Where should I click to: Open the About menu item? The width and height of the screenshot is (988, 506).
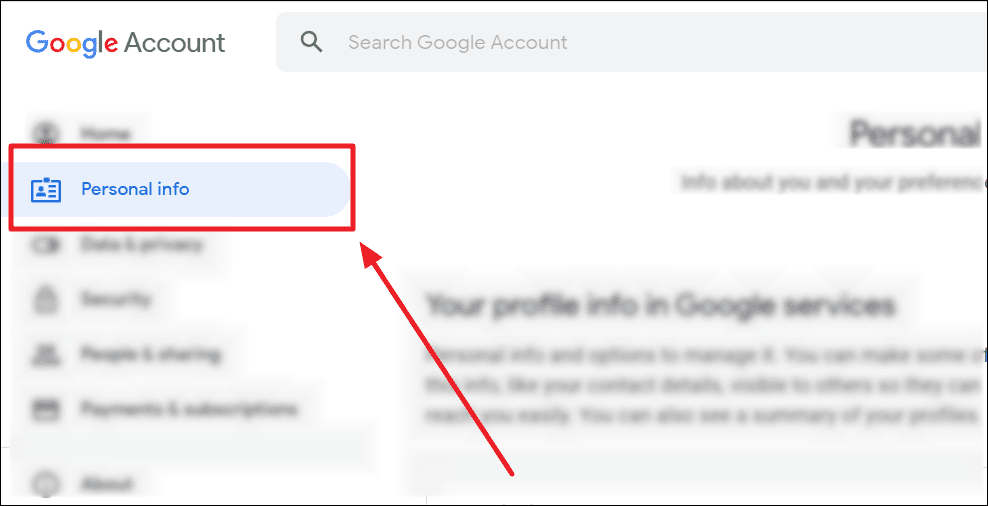(106, 485)
